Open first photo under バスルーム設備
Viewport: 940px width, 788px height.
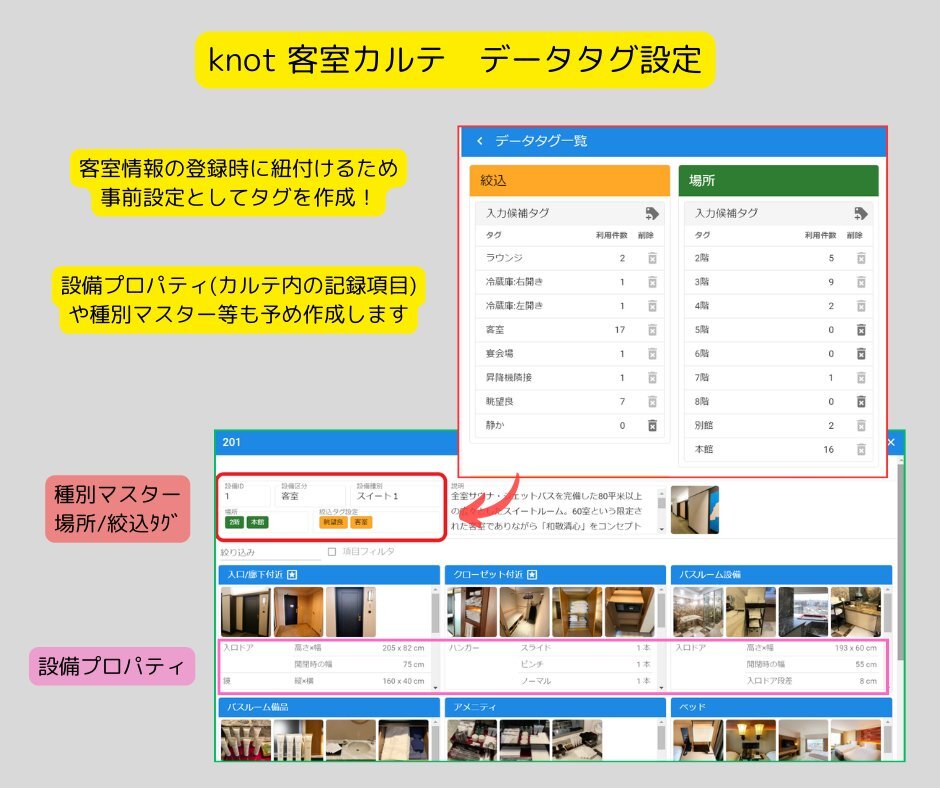click(698, 612)
